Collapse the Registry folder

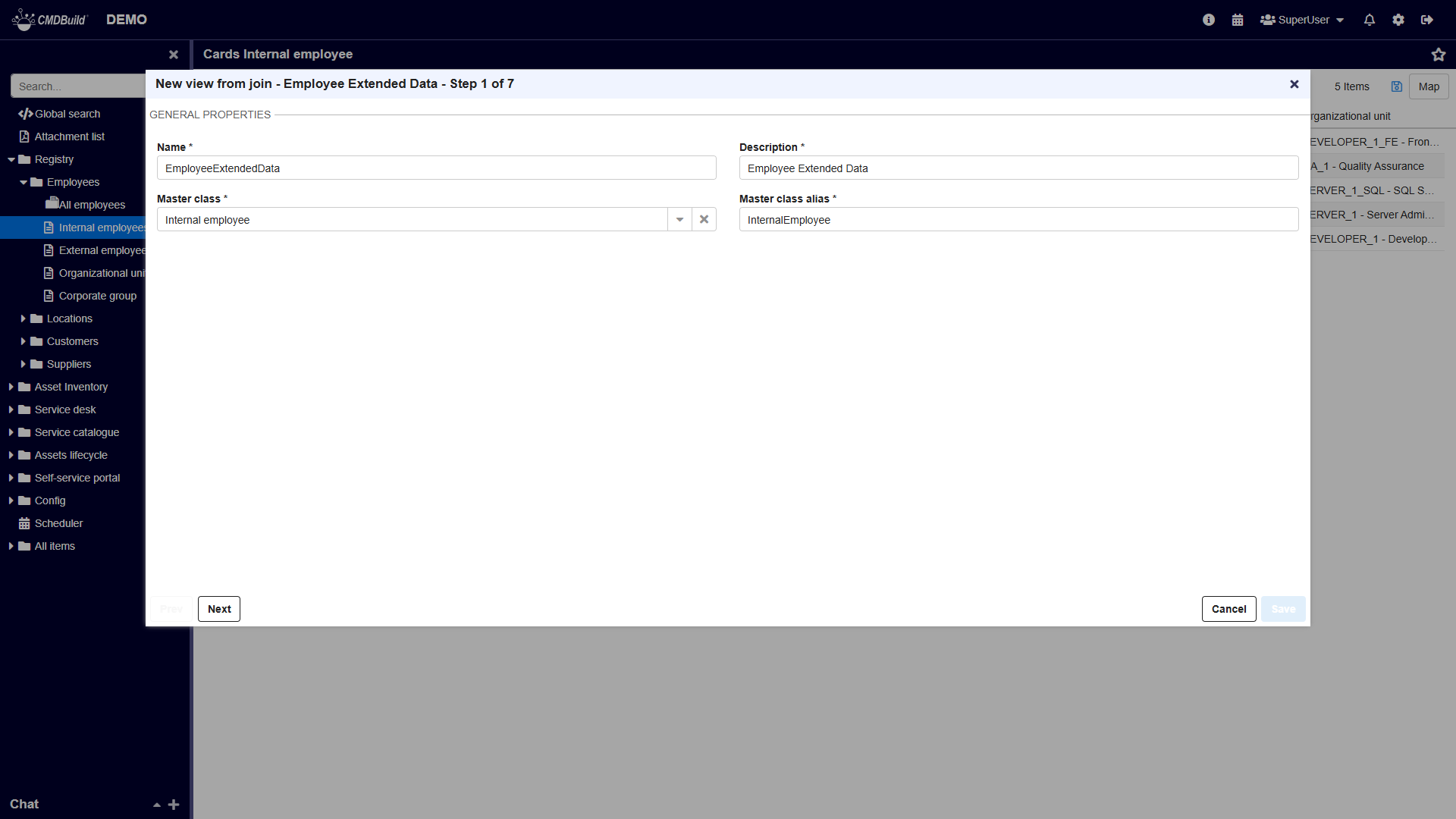[x=11, y=159]
